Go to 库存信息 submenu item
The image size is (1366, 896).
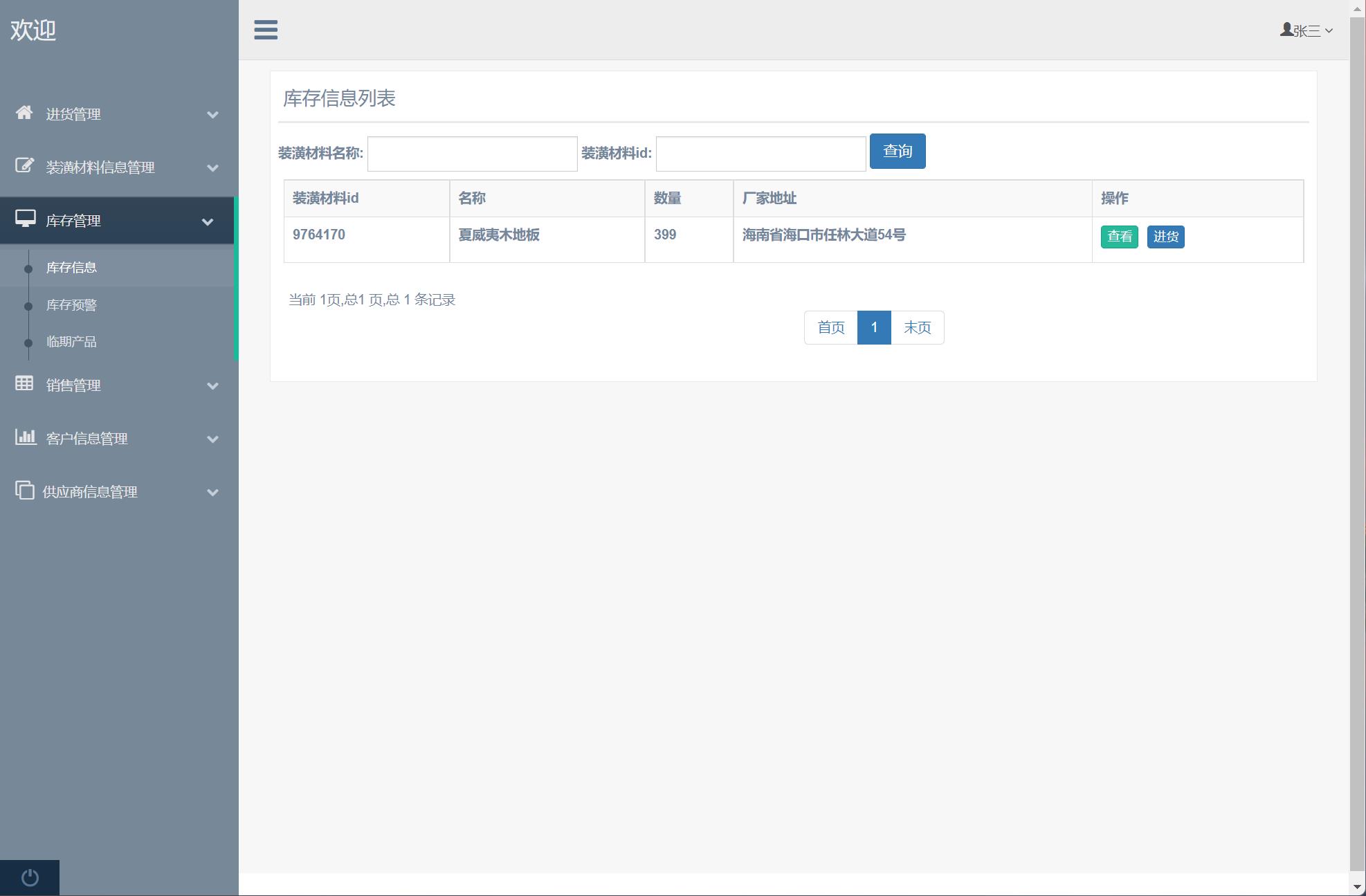71,268
